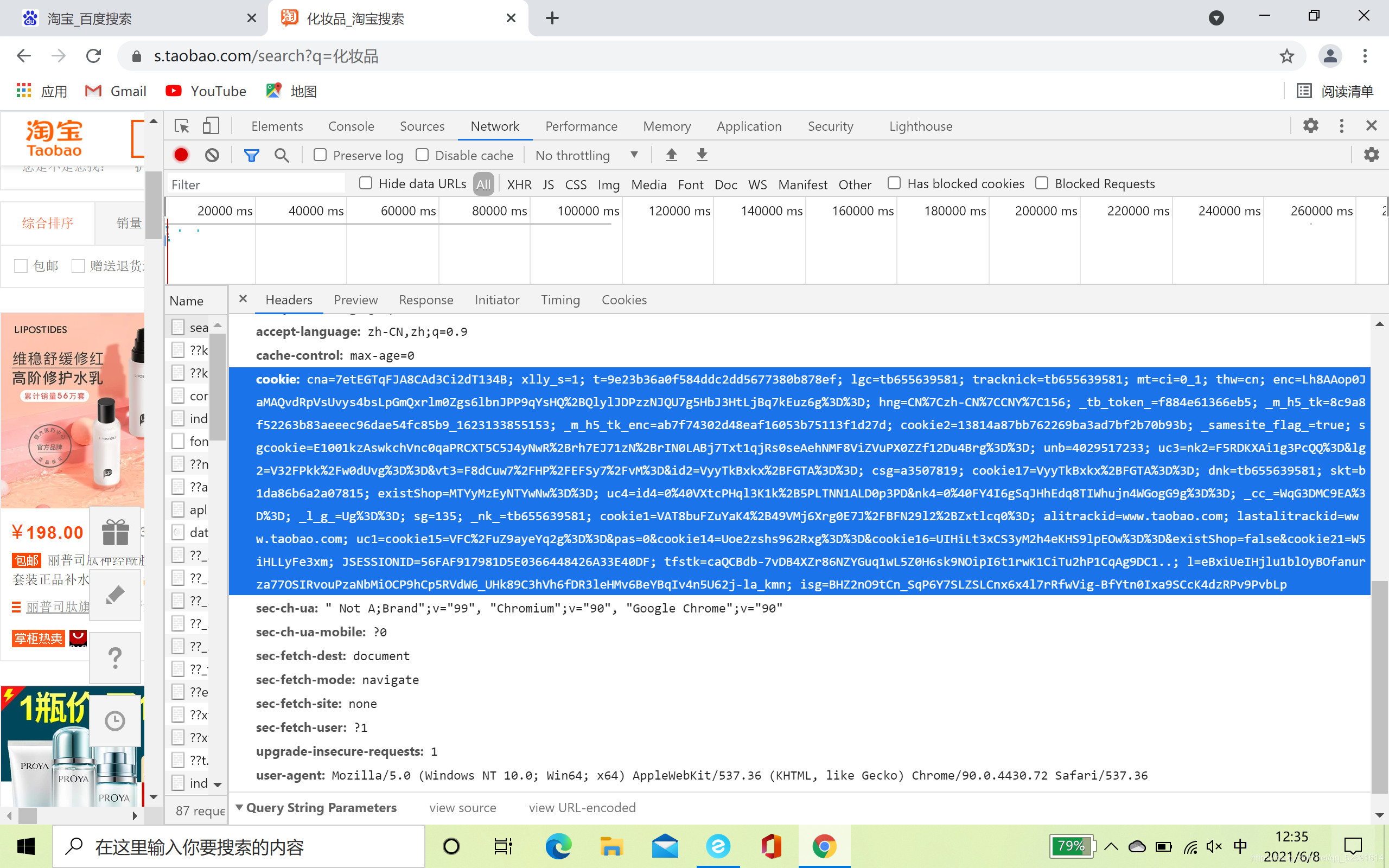Click the filter funnel icon
This screenshot has height=868, width=1389.
pyautogui.click(x=251, y=155)
